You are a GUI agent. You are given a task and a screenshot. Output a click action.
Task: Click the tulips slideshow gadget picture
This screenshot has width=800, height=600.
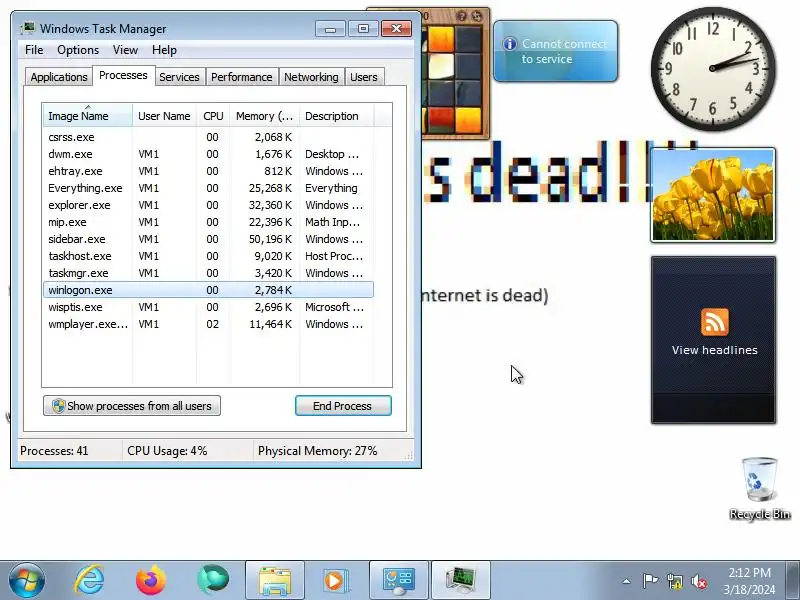(713, 195)
